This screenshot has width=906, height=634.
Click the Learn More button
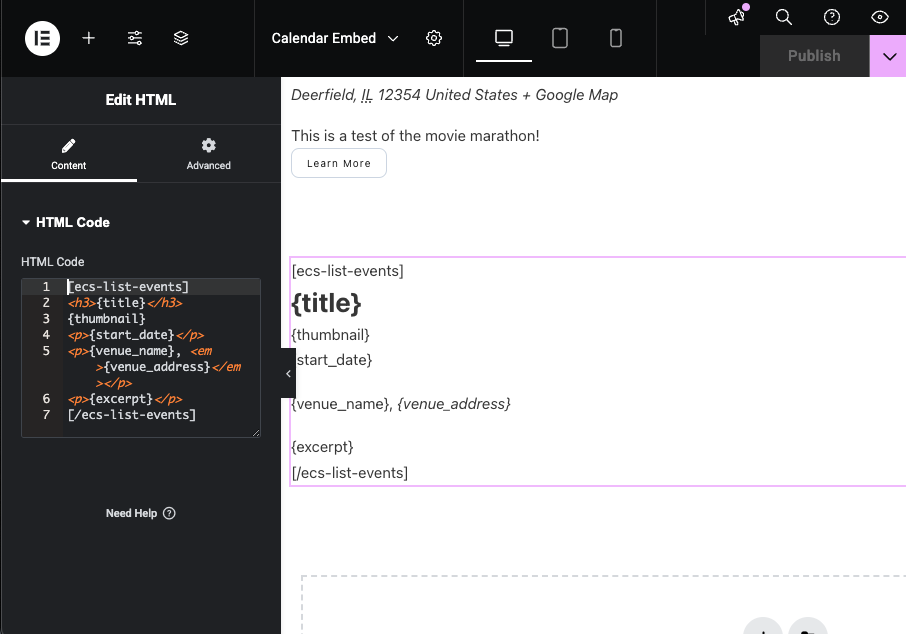tap(339, 163)
